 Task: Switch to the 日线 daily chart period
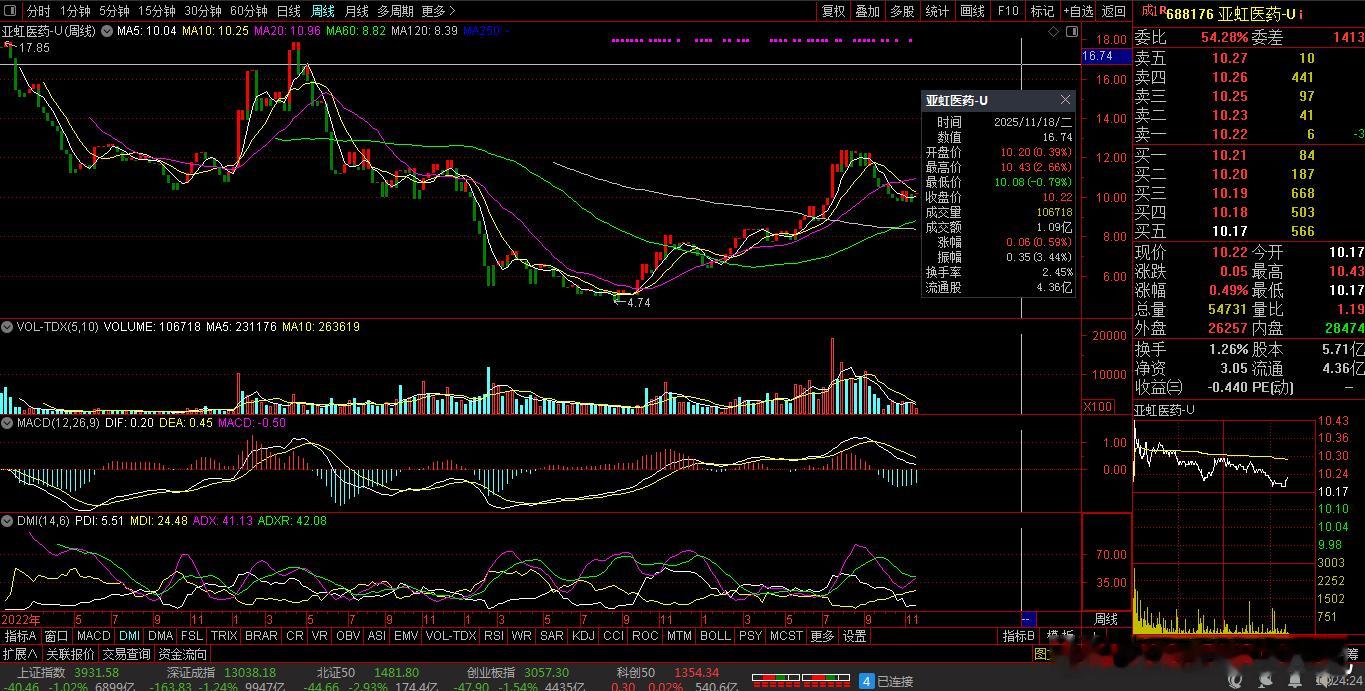[288, 11]
